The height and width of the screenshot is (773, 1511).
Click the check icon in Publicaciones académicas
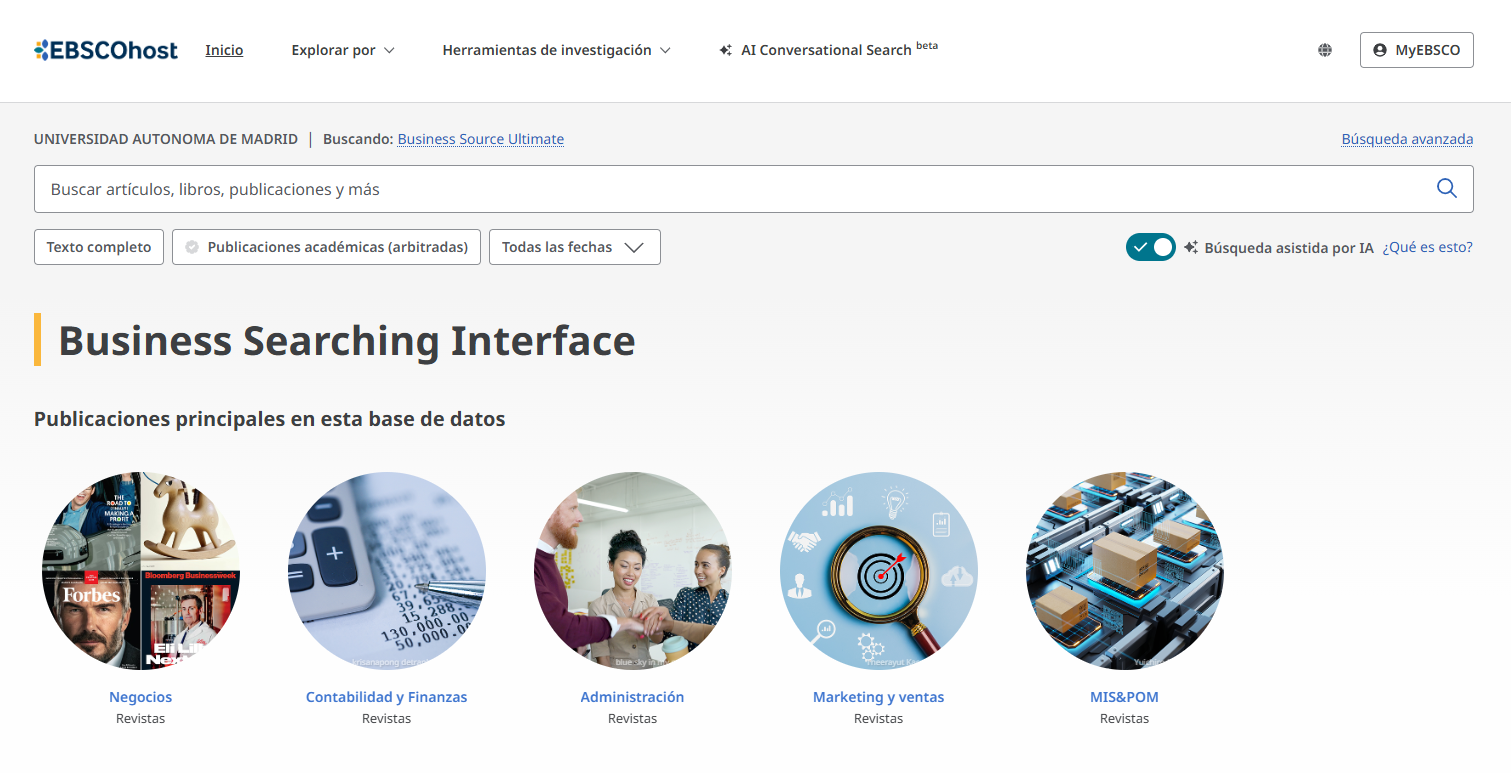pos(192,247)
